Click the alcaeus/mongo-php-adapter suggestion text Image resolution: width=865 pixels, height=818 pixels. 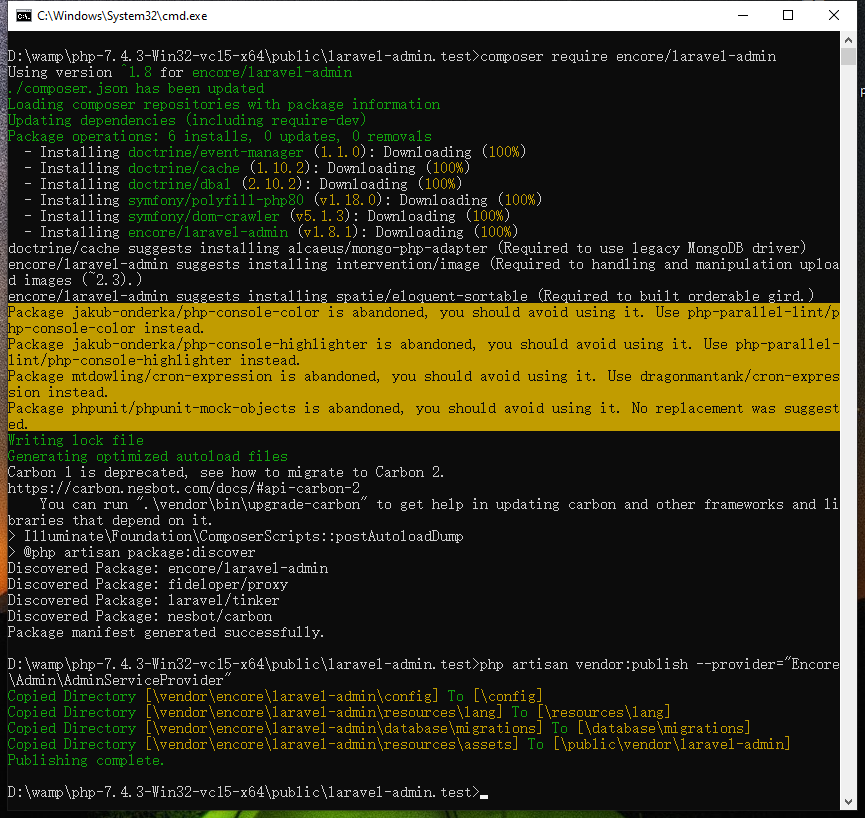coord(388,248)
